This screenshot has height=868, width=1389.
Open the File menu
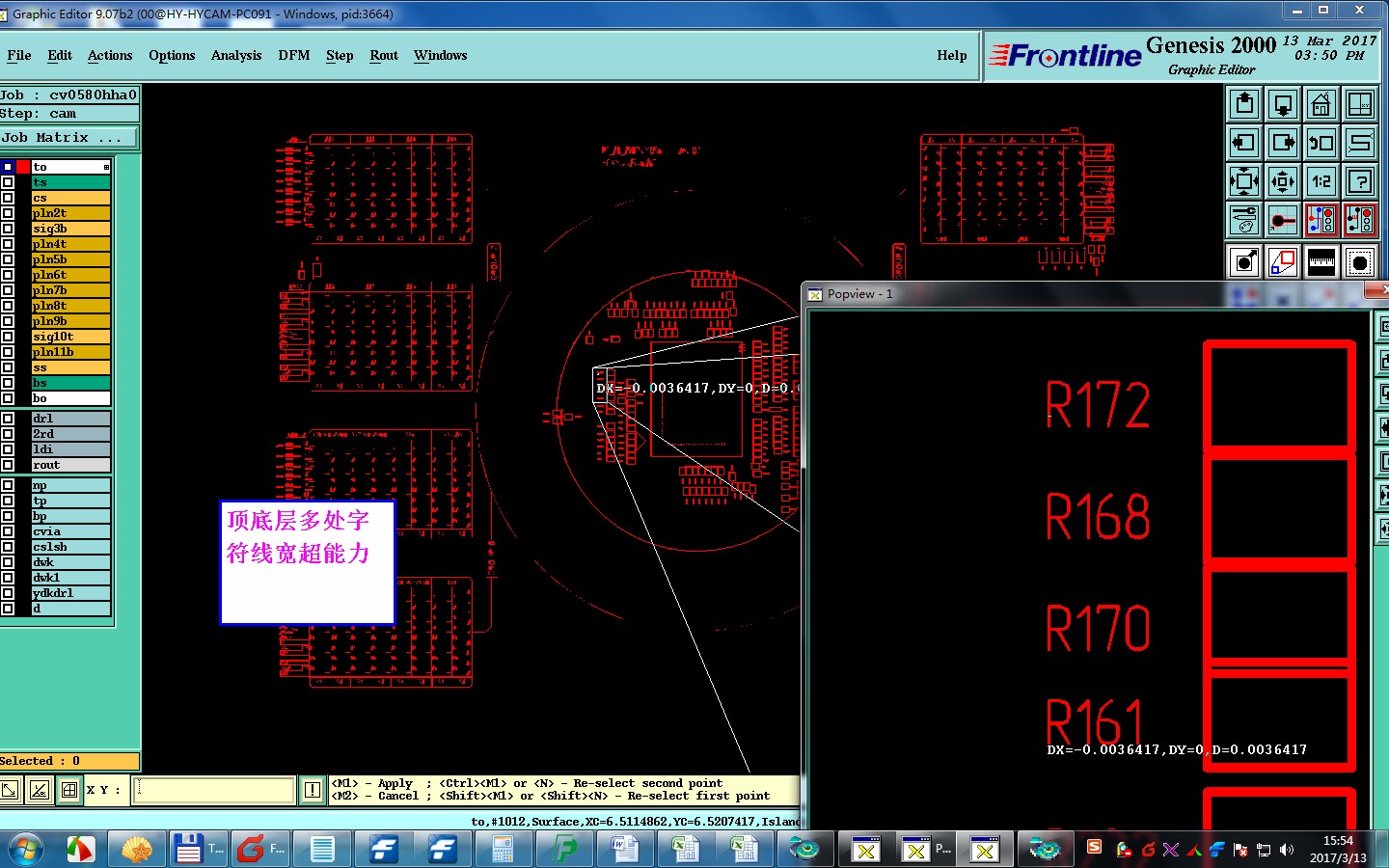click(19, 55)
